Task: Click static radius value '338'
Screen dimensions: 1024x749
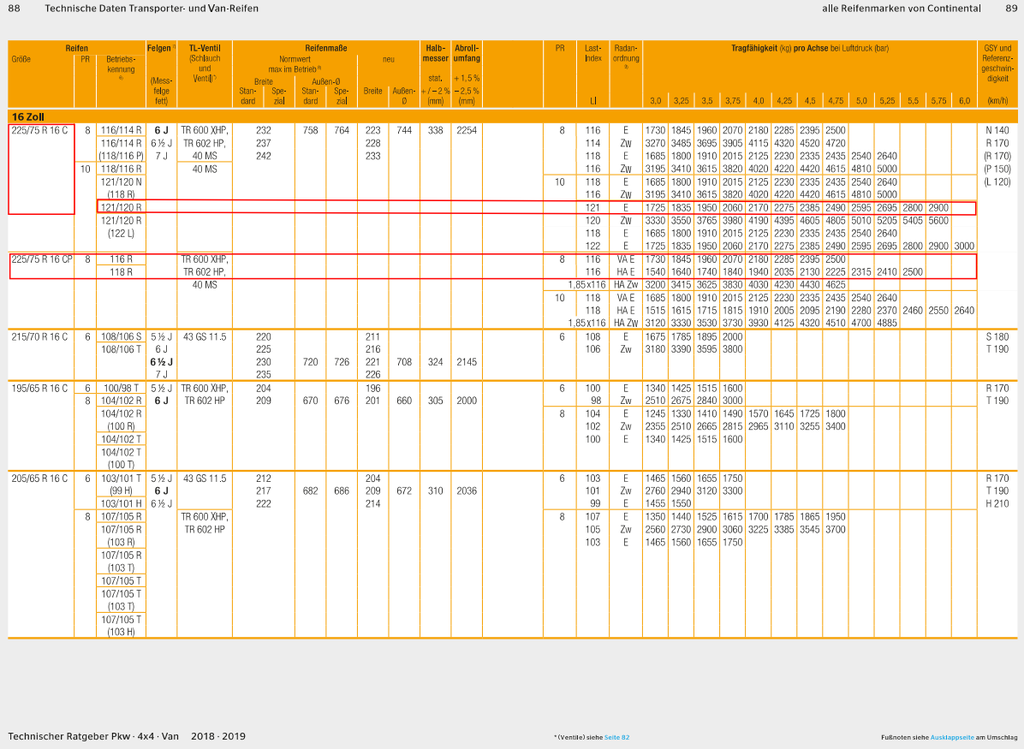Action: 436,131
